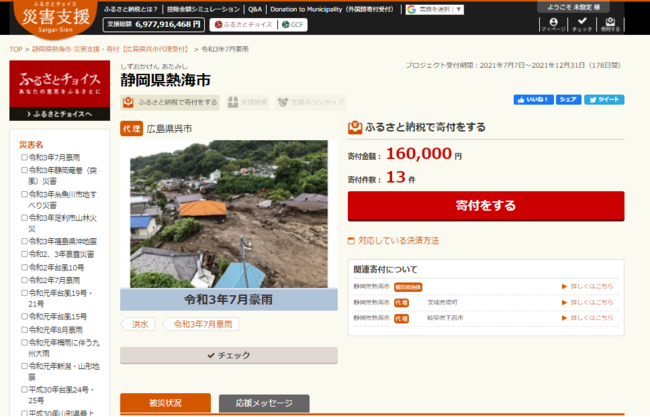
Task: Select the 被災状況 tab
Action: [165, 404]
